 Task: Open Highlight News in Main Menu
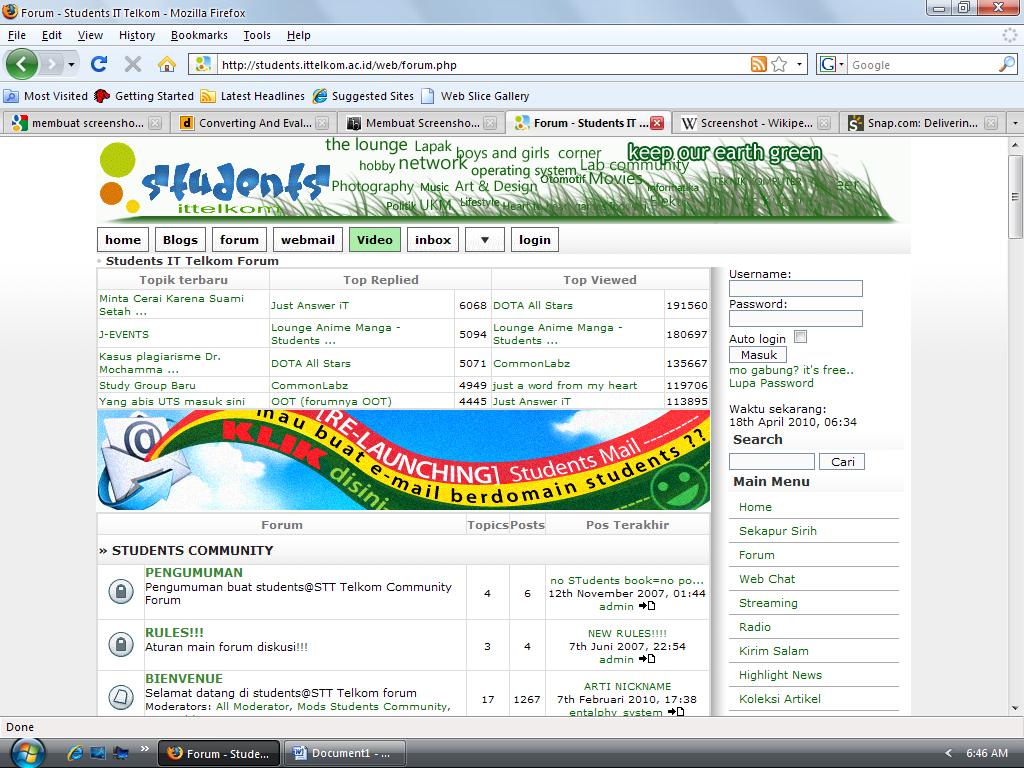[x=780, y=675]
